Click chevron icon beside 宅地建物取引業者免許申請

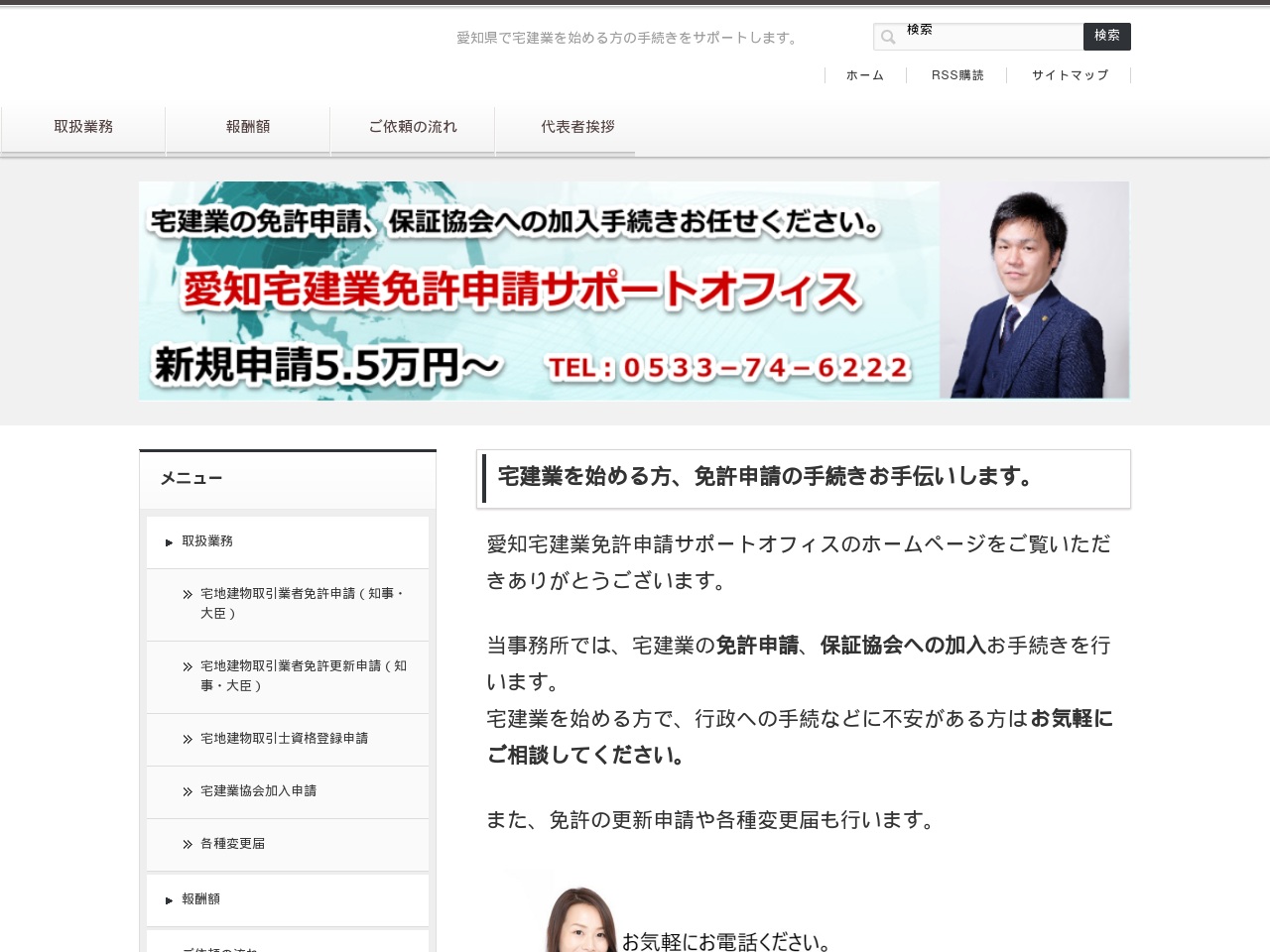[188, 595]
